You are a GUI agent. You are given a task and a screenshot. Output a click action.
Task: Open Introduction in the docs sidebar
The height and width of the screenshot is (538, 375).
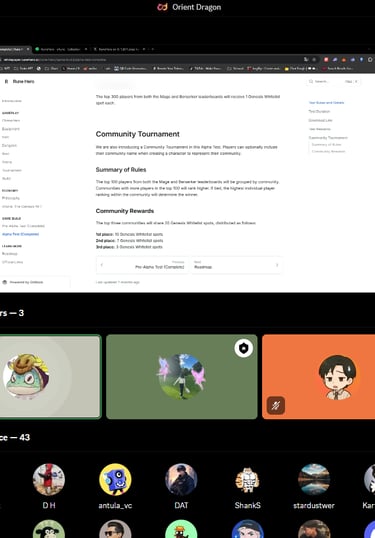[12, 101]
